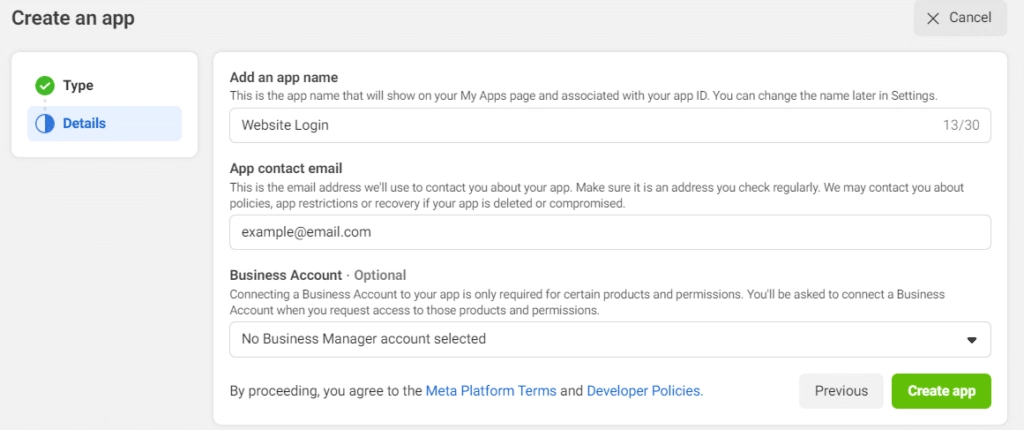Image resolution: width=1024 pixels, height=430 pixels.
Task: Click the Business Account Optional label
Action: pos(318,275)
